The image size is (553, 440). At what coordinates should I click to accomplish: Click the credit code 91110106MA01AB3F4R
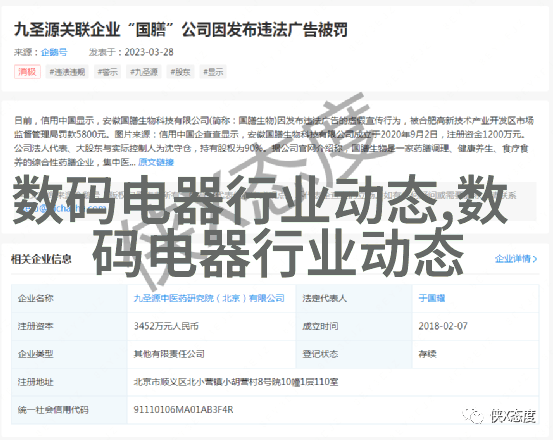[x=183, y=410]
